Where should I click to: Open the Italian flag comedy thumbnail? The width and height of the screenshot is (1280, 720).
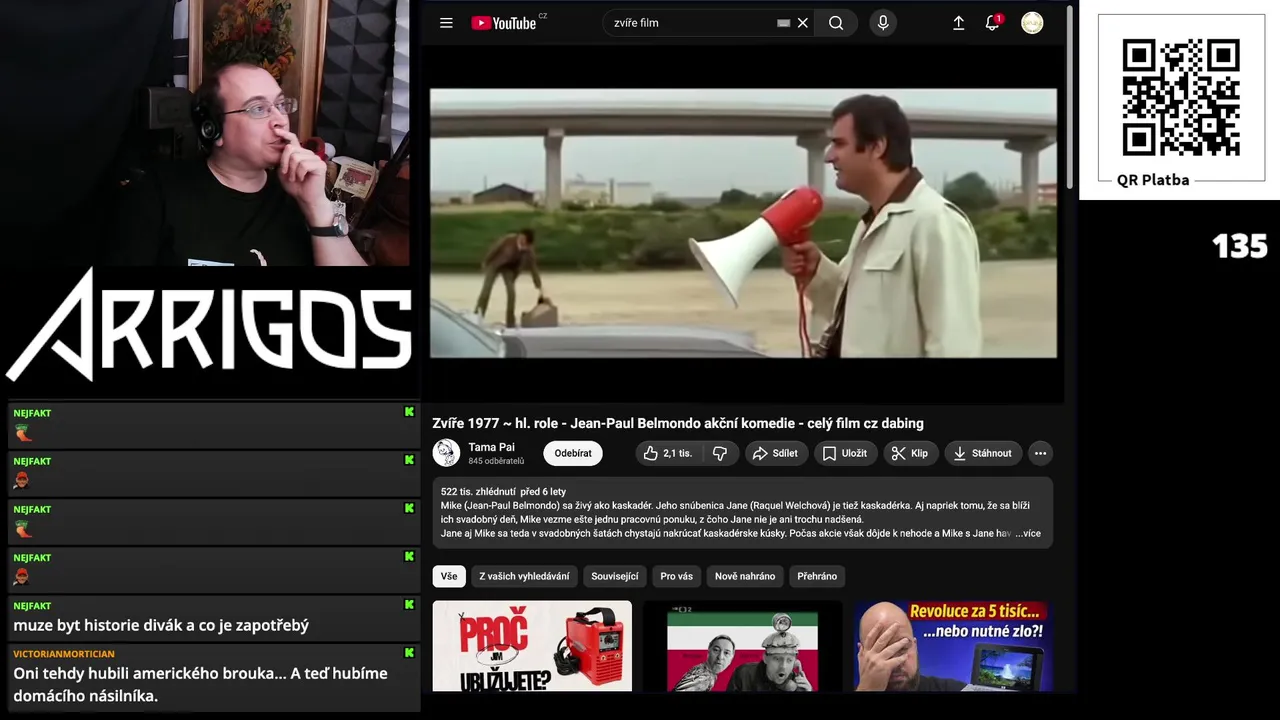(742, 646)
